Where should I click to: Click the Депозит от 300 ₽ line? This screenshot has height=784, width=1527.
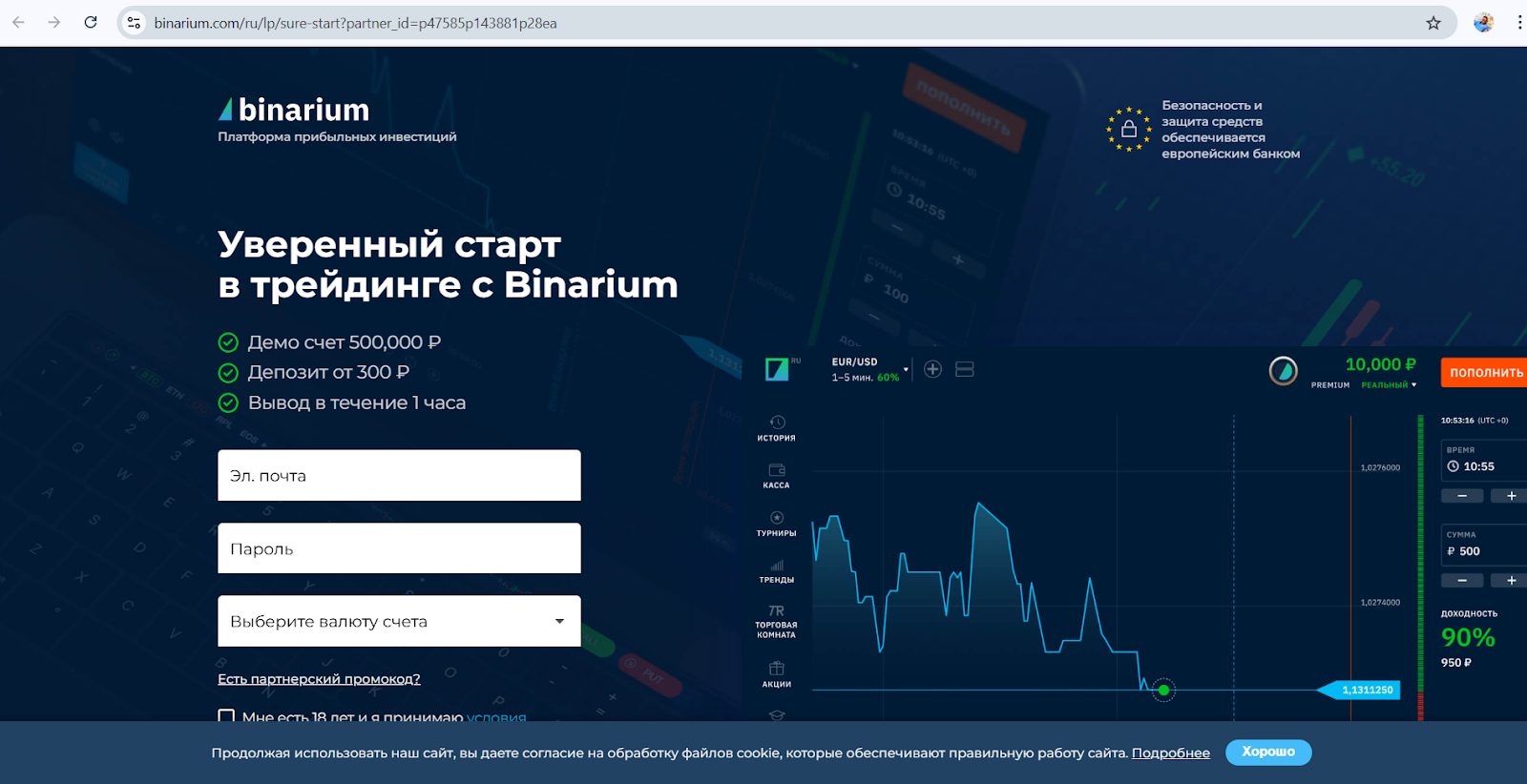(x=314, y=372)
